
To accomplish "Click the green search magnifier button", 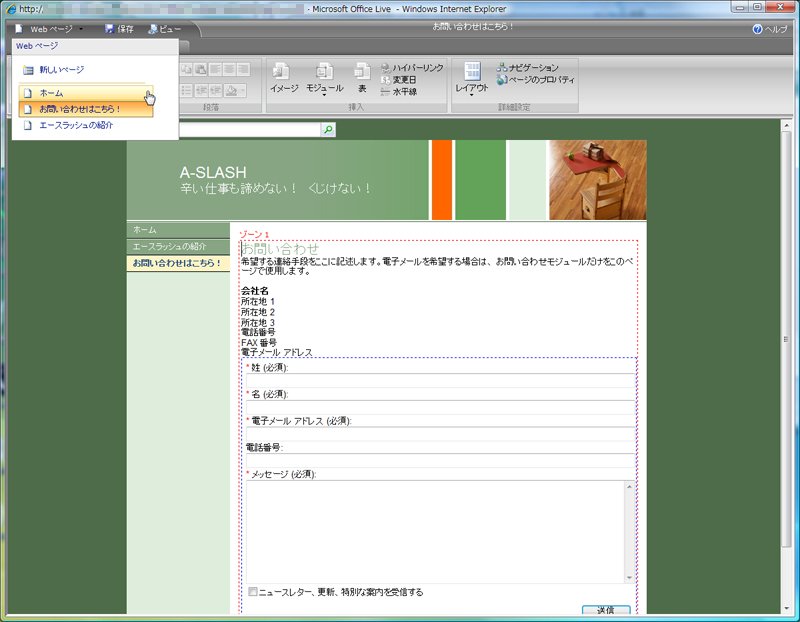I will pos(329,130).
